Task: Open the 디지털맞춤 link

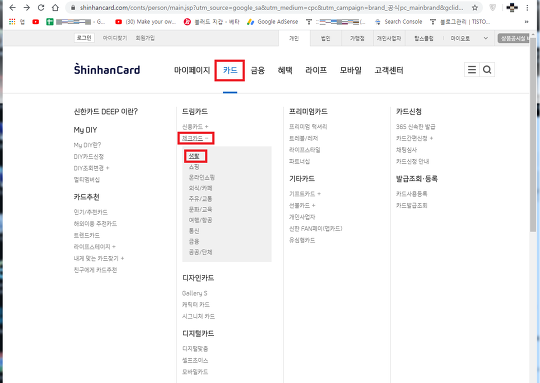Action: coord(195,349)
